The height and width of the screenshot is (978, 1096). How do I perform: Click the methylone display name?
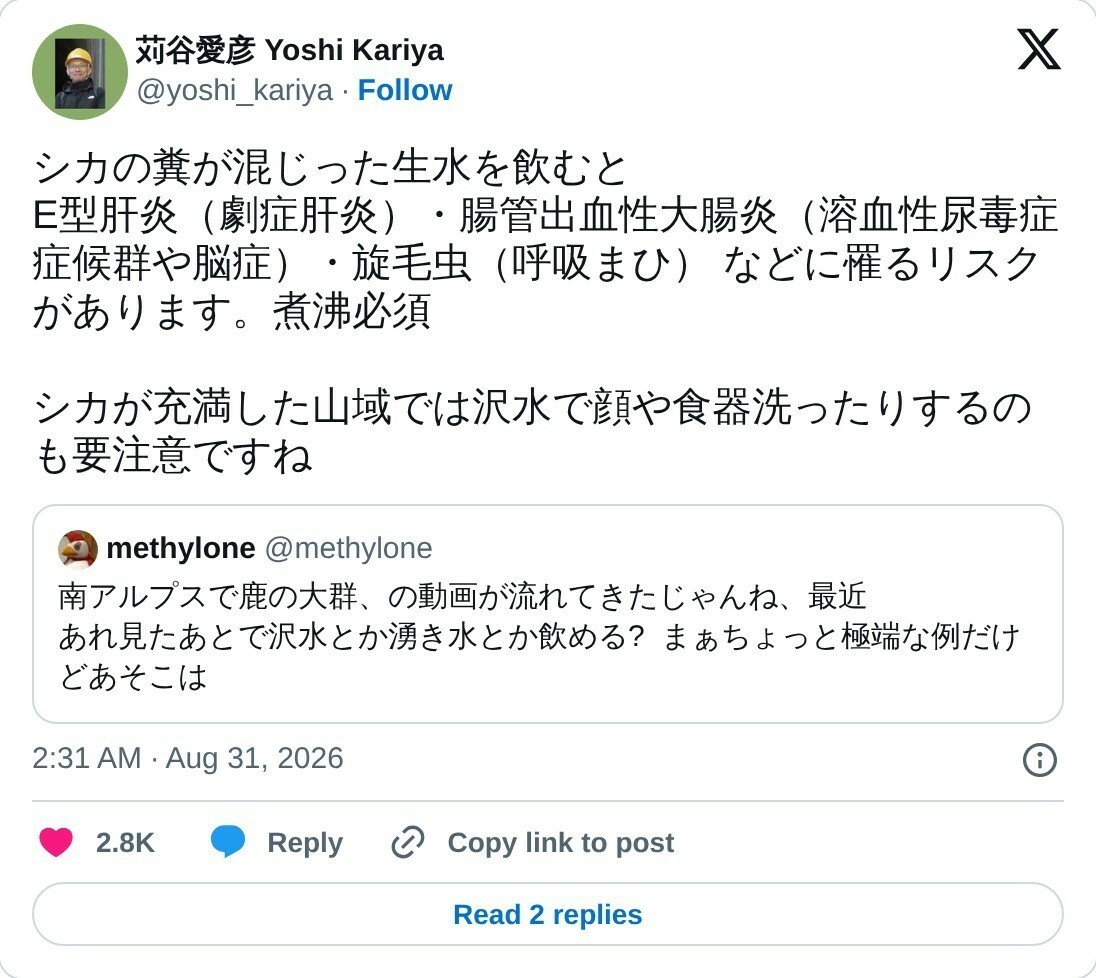pyautogui.click(x=180, y=549)
